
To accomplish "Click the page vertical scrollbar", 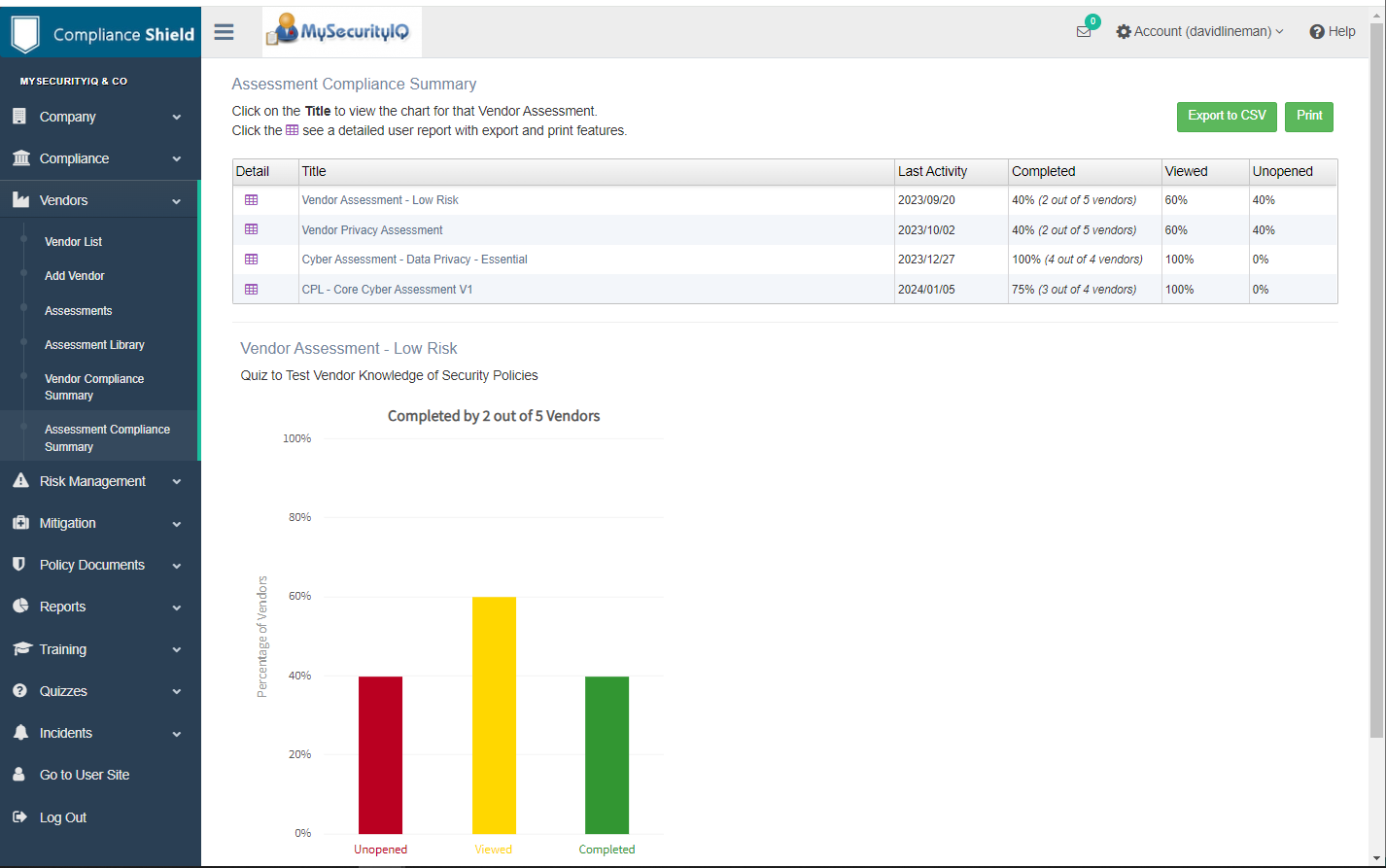I will [1376, 379].
